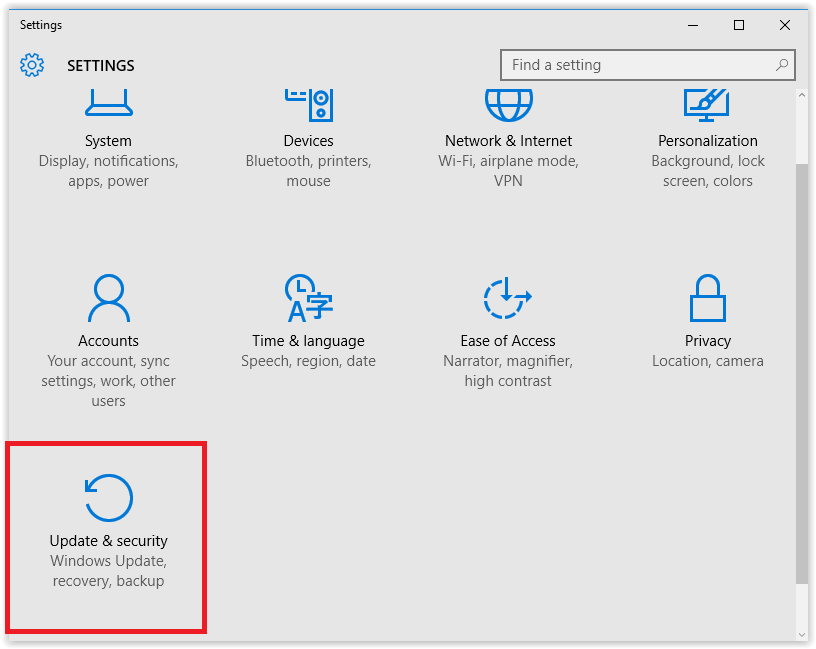Click 'Background, lock screen, colors' description
The image size is (816, 649).
[708, 171]
